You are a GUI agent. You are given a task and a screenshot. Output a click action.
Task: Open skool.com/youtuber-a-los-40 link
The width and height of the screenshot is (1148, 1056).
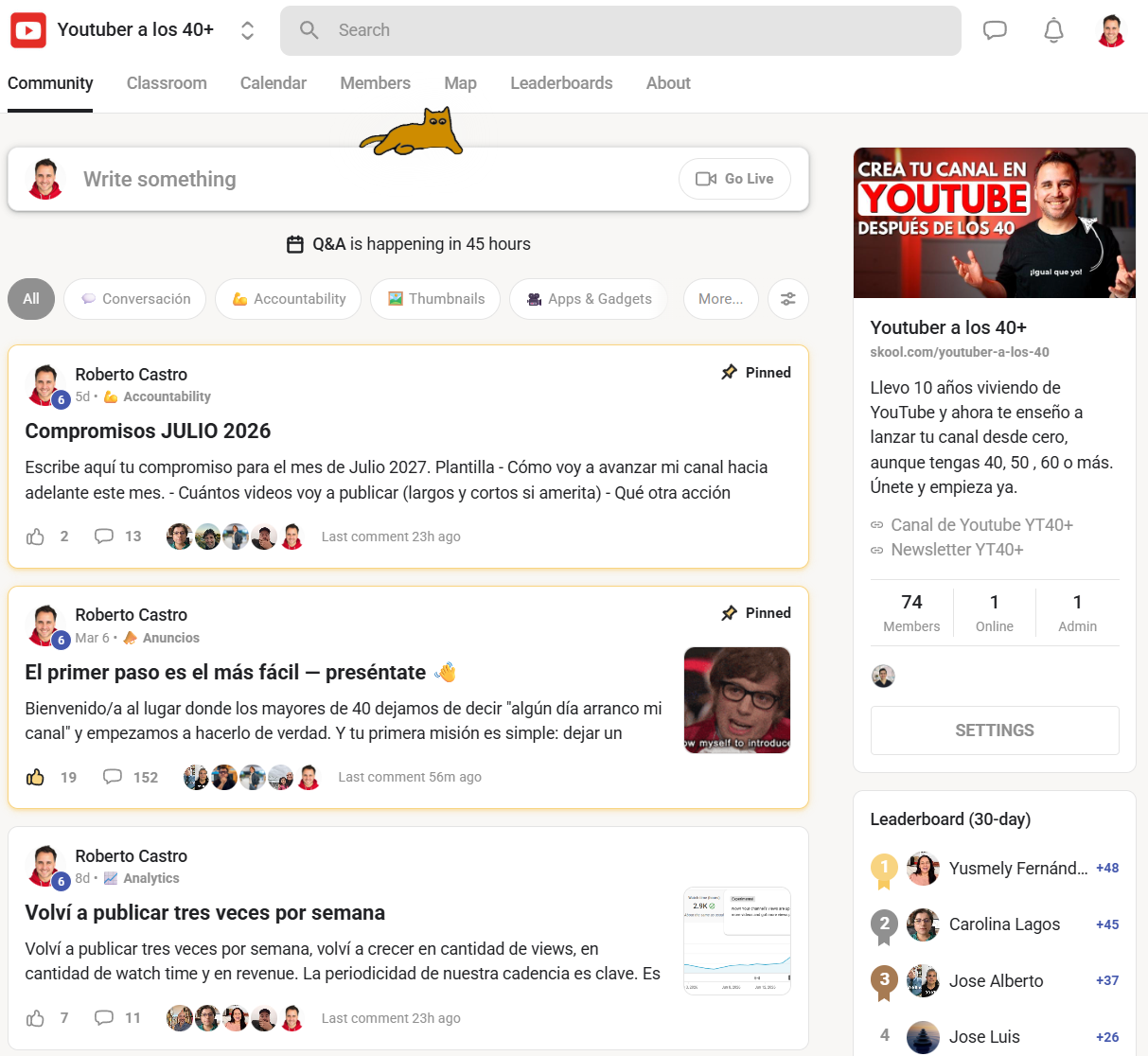tap(960, 352)
